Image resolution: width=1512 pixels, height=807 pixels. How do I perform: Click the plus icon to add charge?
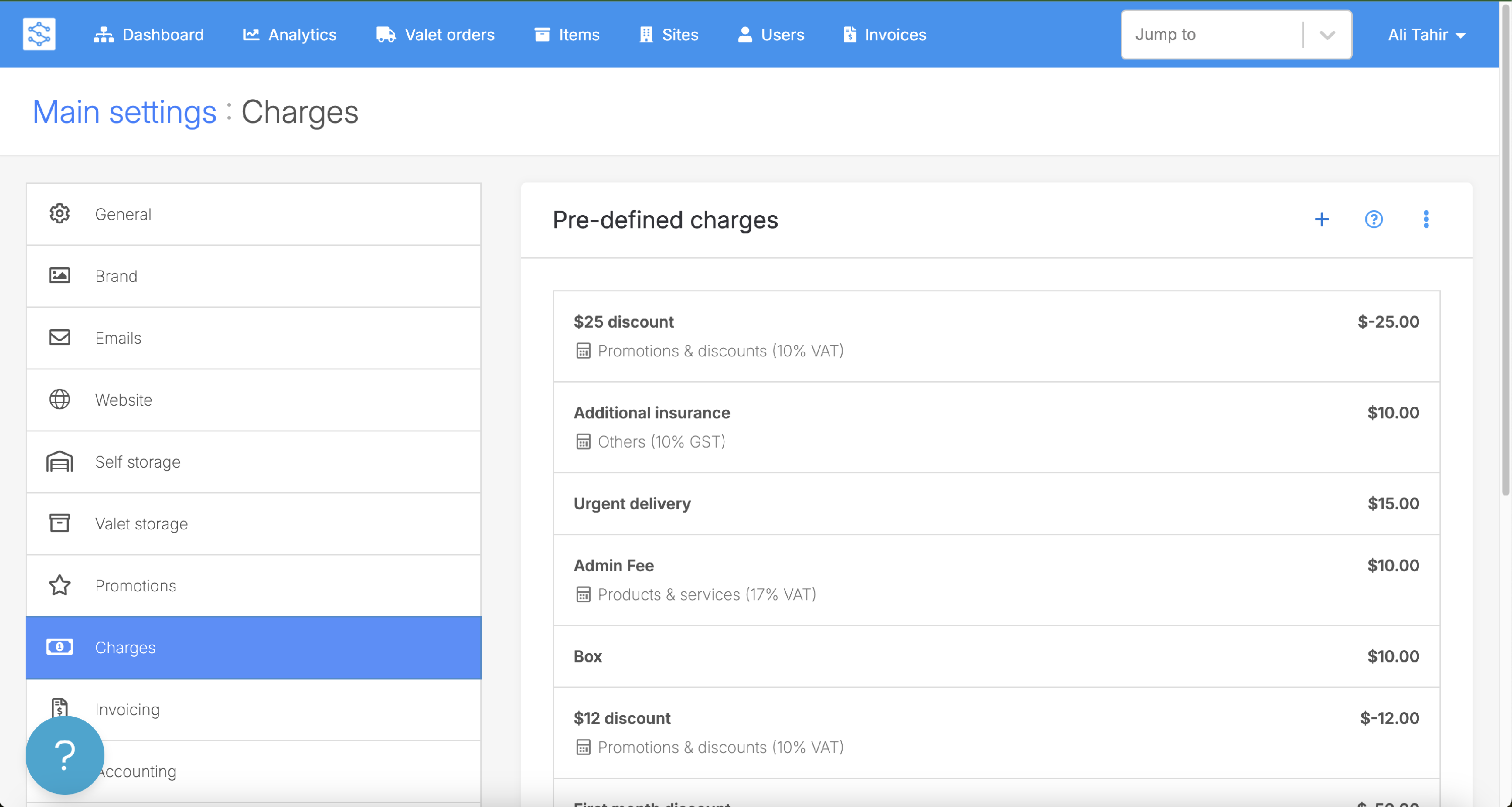tap(1321, 219)
